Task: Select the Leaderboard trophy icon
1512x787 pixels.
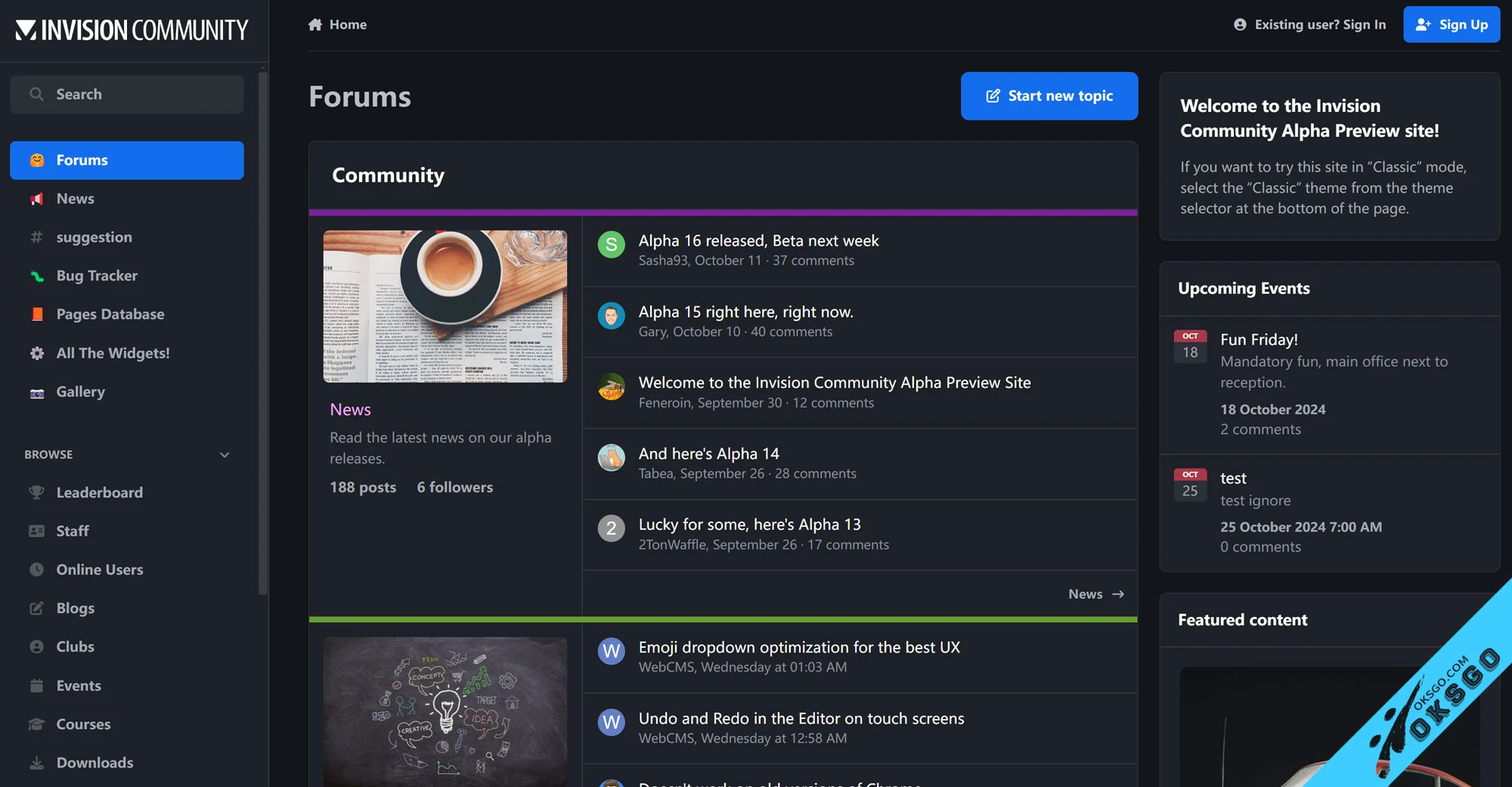Action: pos(36,493)
